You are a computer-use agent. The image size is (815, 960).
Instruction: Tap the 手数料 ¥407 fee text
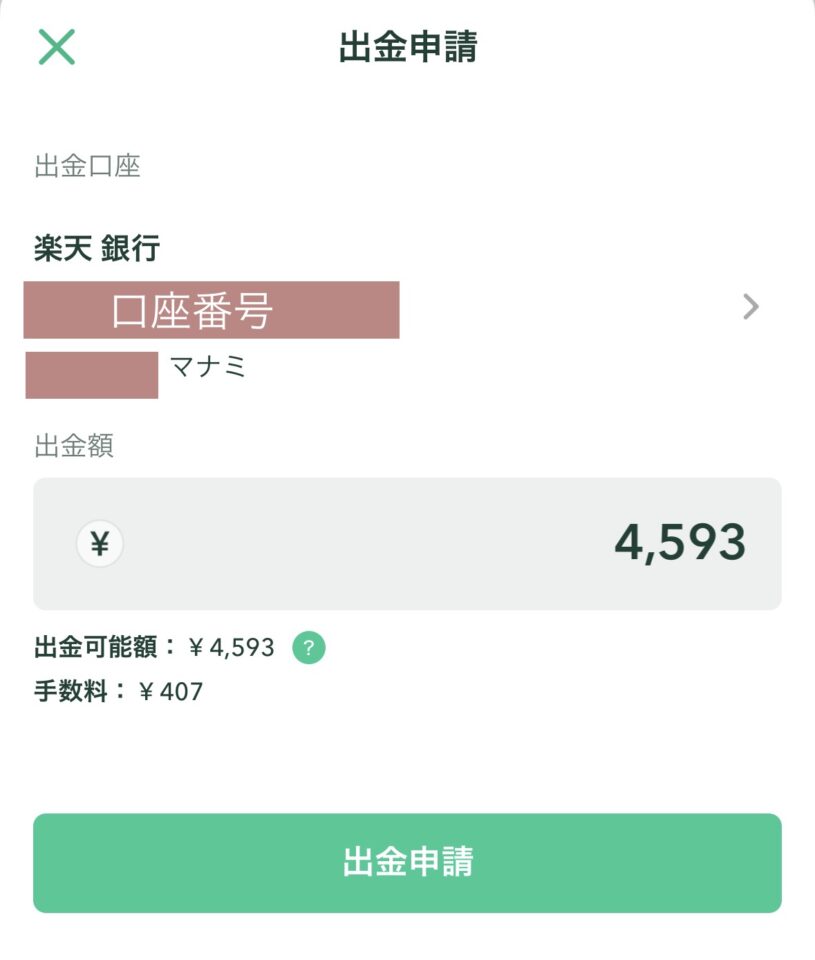118,691
